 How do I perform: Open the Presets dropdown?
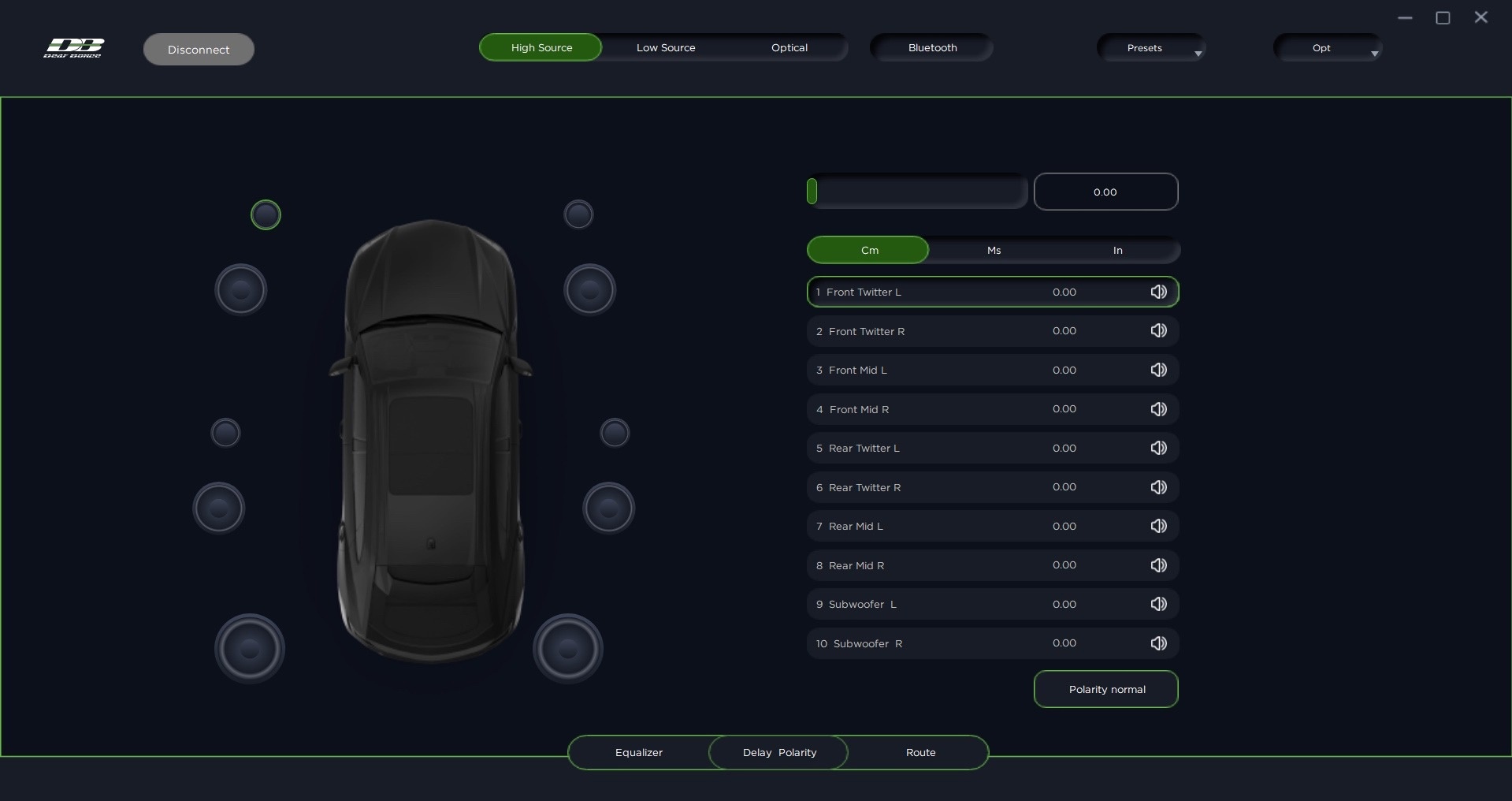(1151, 48)
